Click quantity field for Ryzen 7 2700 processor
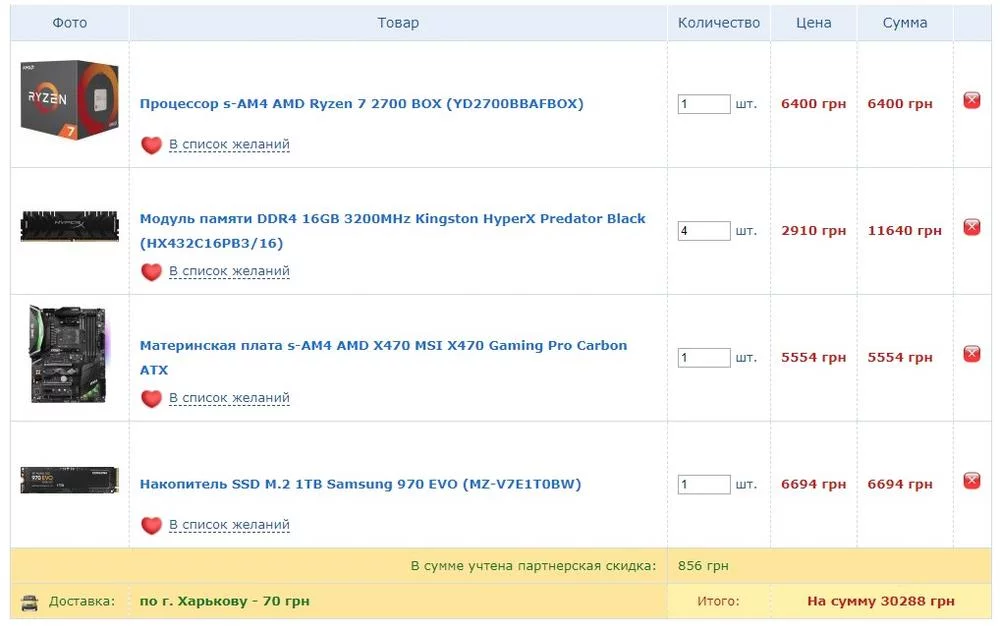This screenshot has height=632, width=1000. 703,104
